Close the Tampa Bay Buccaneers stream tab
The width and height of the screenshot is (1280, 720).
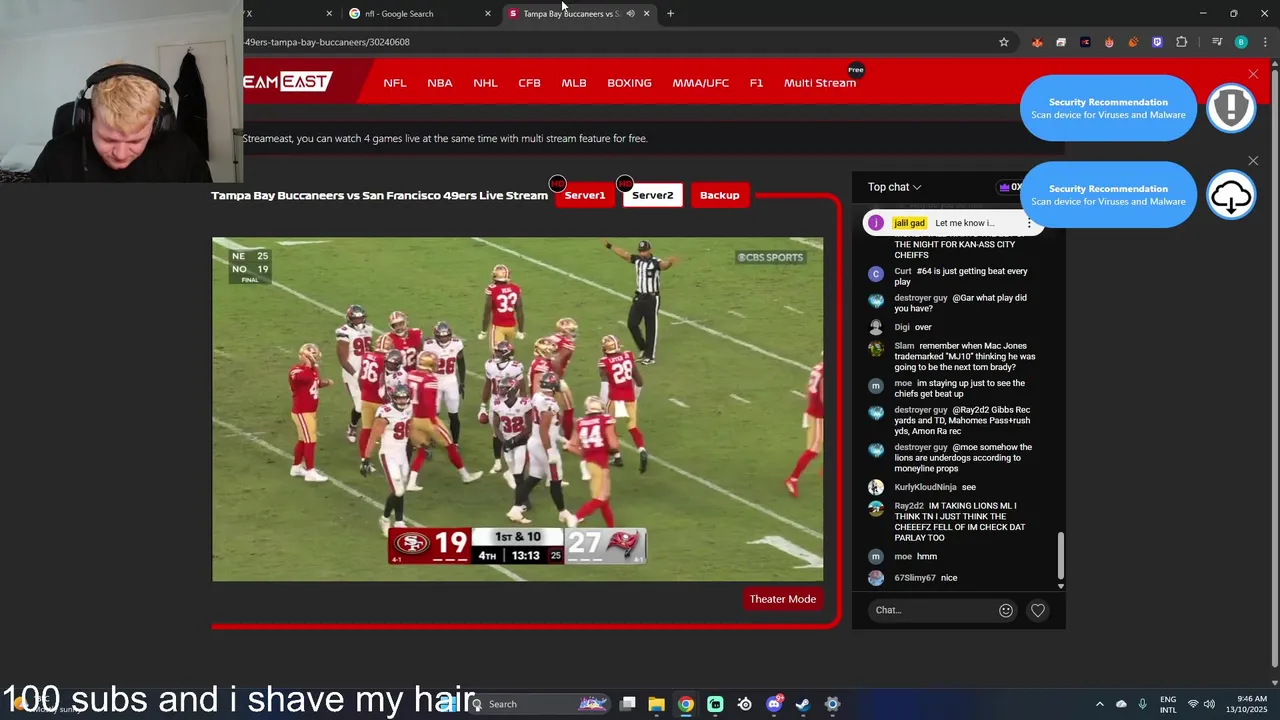point(646,13)
